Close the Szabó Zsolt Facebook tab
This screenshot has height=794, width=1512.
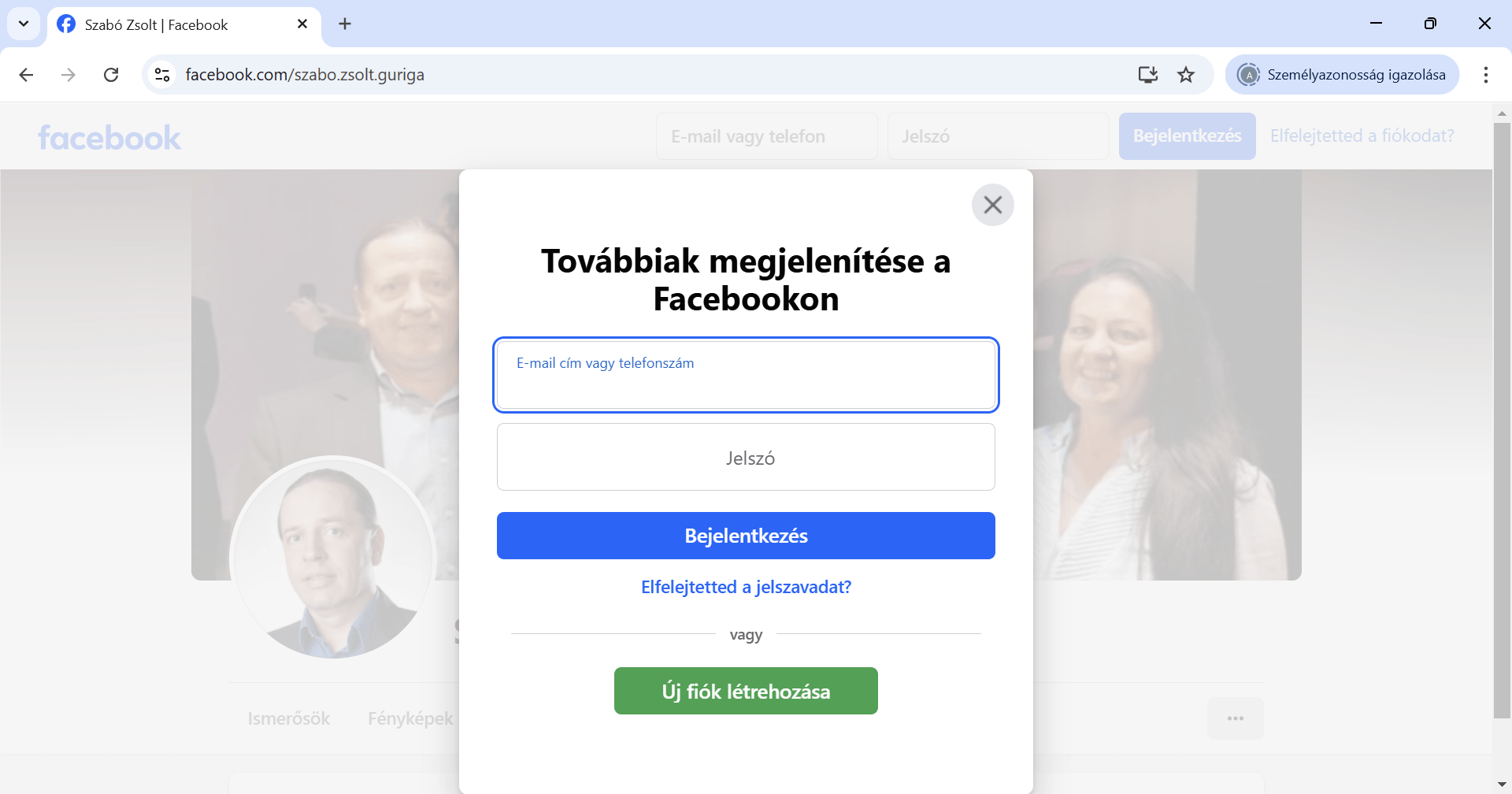tap(302, 24)
